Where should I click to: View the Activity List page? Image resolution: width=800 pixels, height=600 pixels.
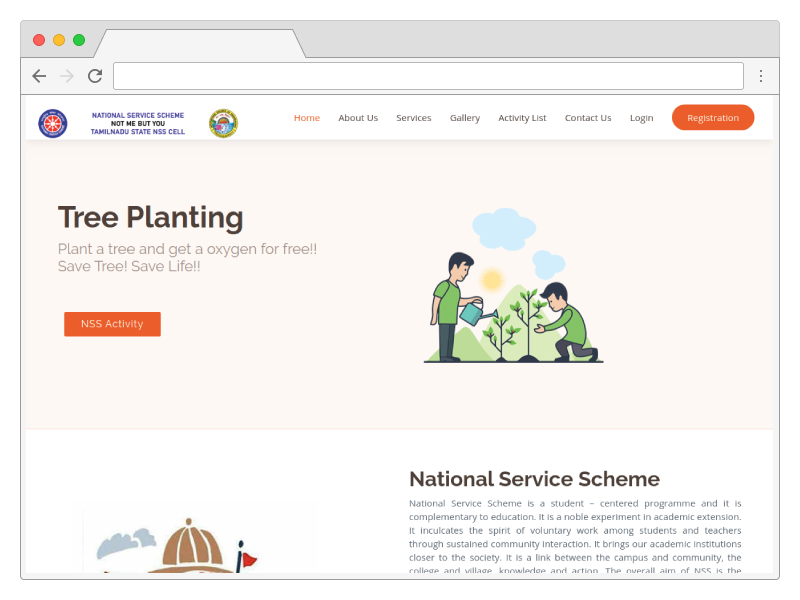(x=522, y=118)
